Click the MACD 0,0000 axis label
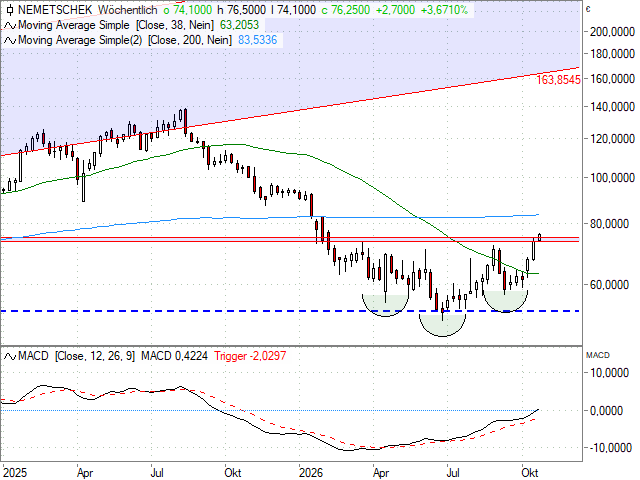The width and height of the screenshot is (640, 480). (x=607, y=411)
